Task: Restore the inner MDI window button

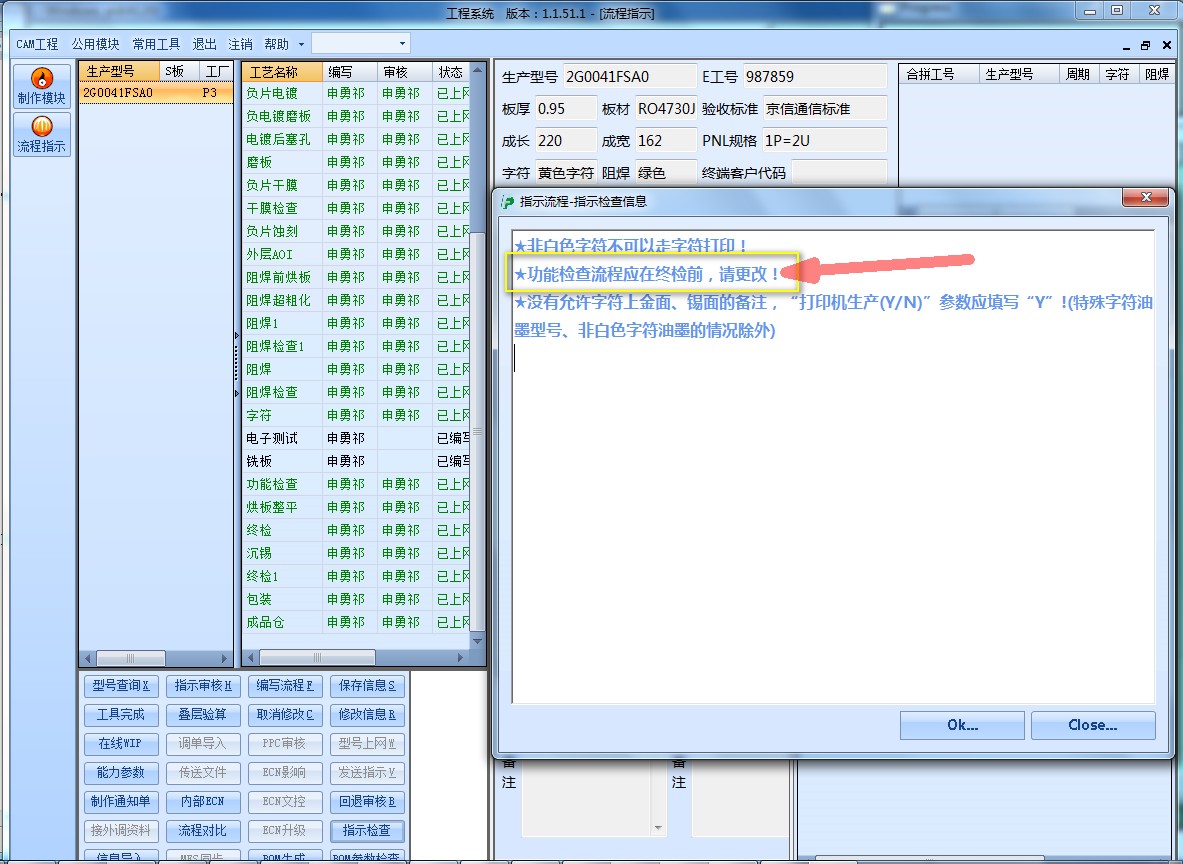Action: (1145, 45)
